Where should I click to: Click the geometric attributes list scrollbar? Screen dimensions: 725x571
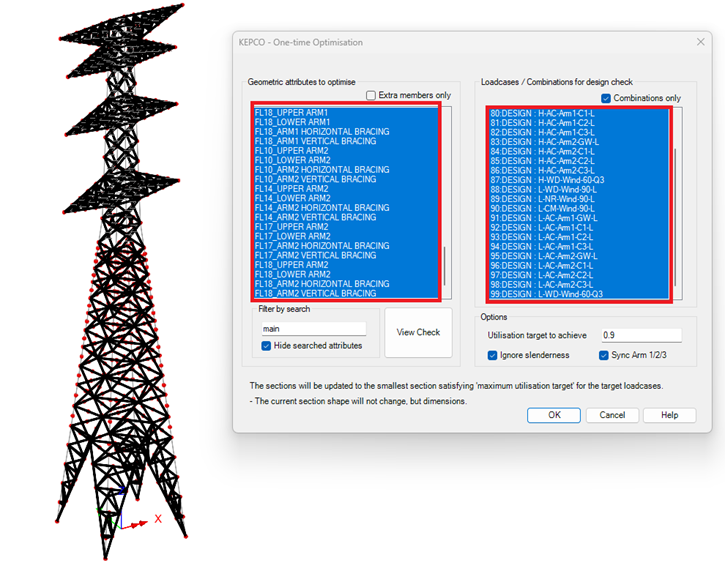pos(447,266)
